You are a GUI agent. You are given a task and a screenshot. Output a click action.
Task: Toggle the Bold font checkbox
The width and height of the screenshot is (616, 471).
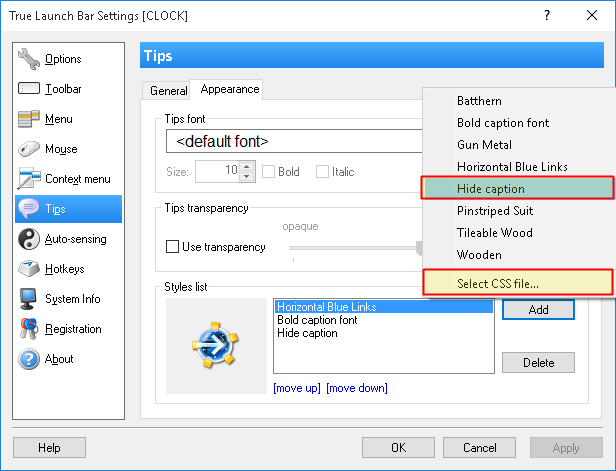(x=269, y=172)
